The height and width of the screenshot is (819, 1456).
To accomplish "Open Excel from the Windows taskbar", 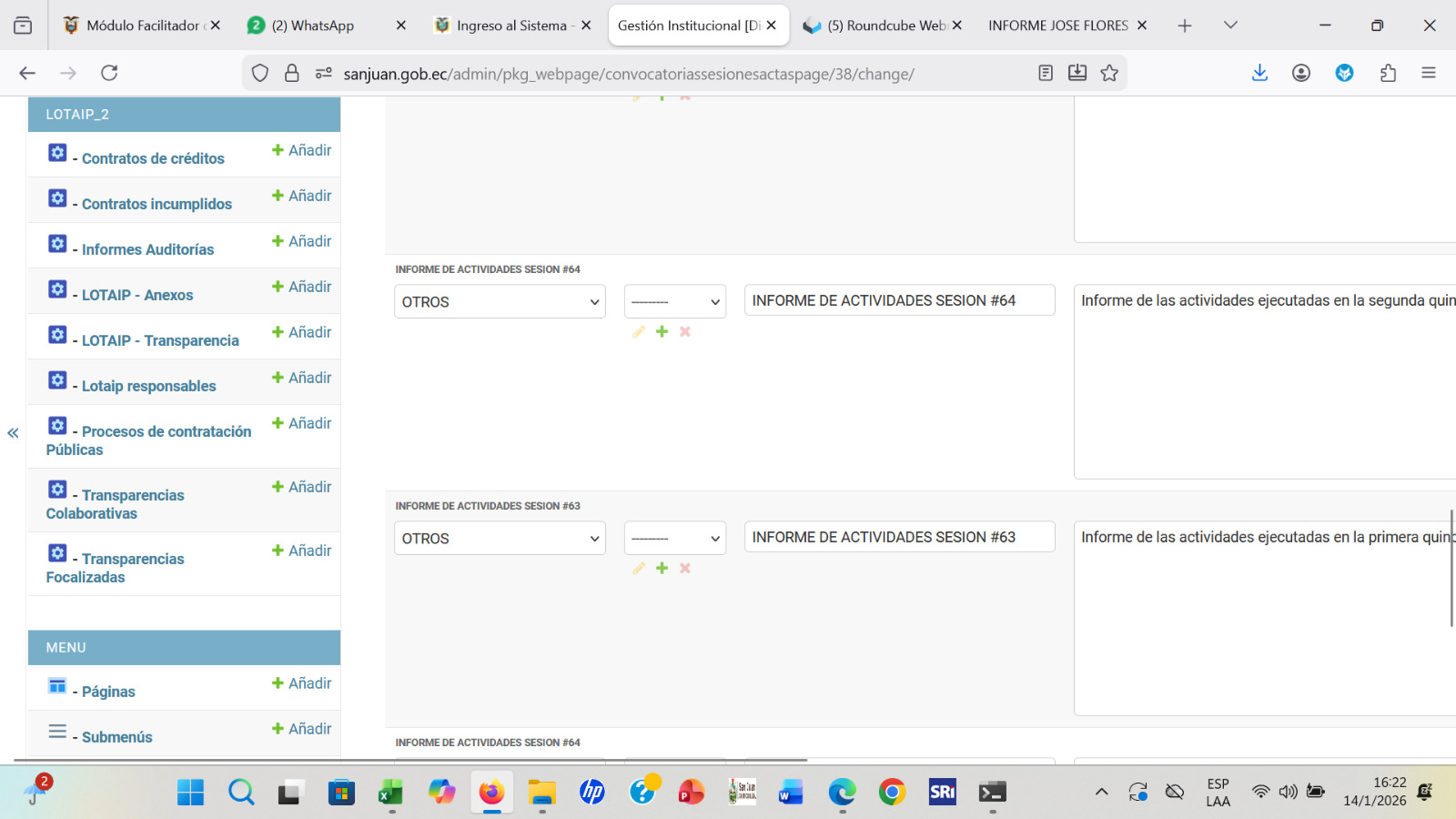I will [390, 793].
